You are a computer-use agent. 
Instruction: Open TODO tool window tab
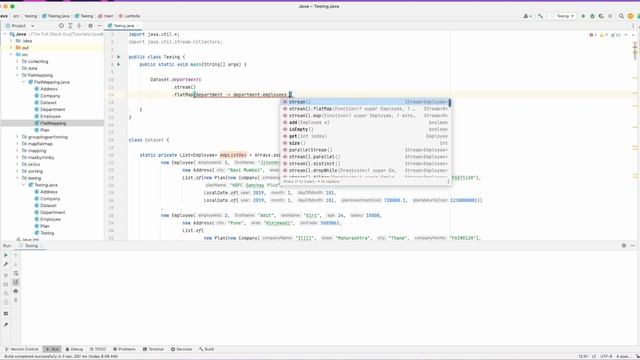[98, 349]
